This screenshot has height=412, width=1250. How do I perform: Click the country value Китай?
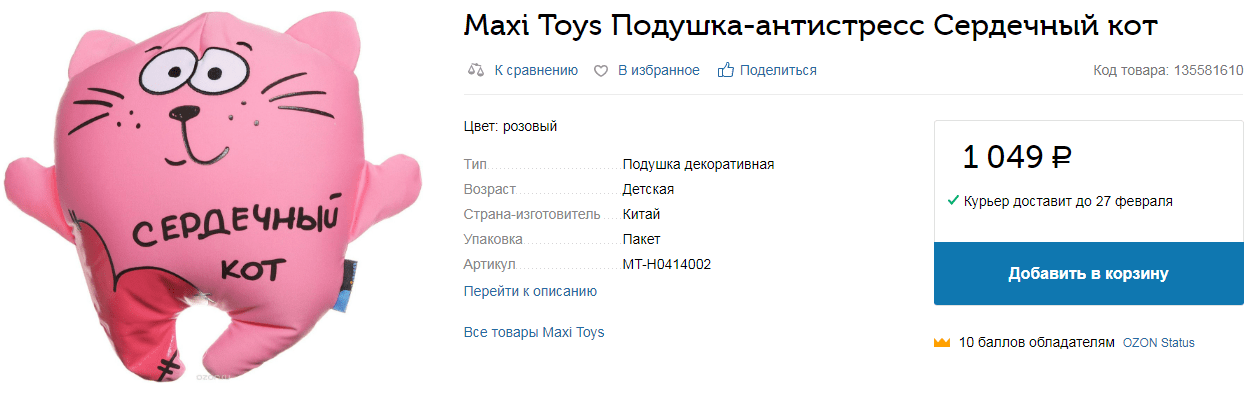click(641, 214)
